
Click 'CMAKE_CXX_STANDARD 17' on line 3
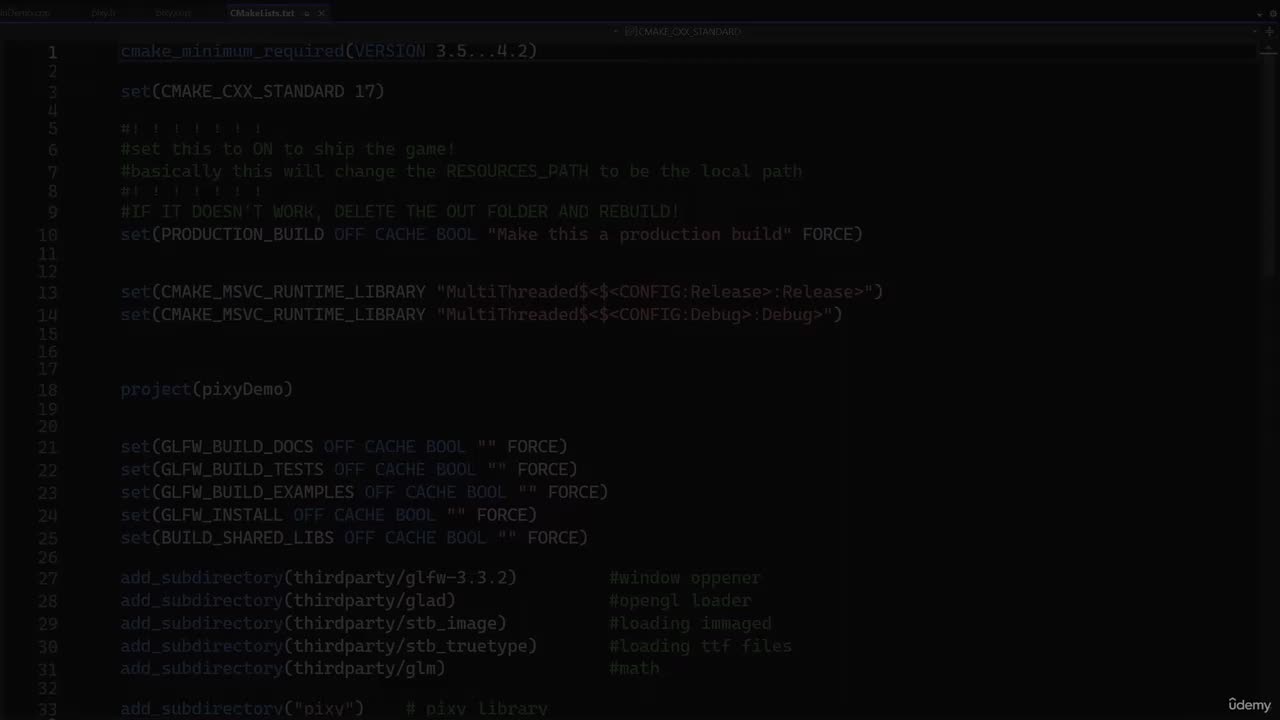267,91
